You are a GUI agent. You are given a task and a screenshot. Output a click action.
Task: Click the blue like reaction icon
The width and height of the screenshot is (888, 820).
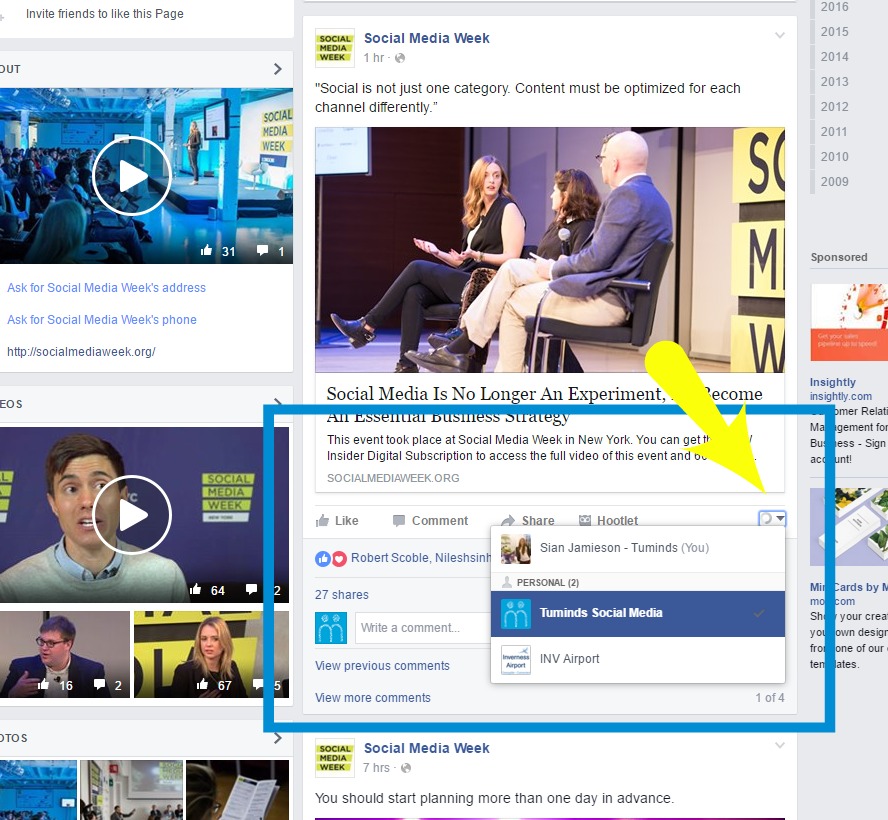tap(323, 559)
